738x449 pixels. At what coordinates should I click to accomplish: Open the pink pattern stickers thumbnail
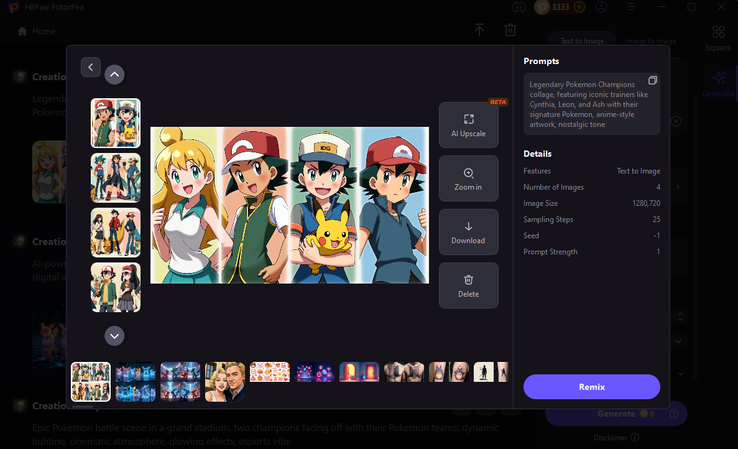pyautogui.click(x=270, y=372)
